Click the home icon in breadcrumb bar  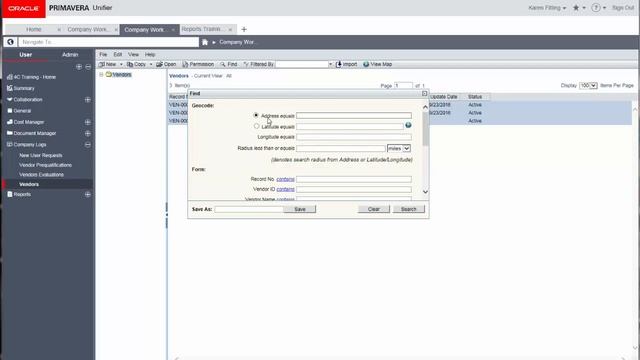coord(205,42)
